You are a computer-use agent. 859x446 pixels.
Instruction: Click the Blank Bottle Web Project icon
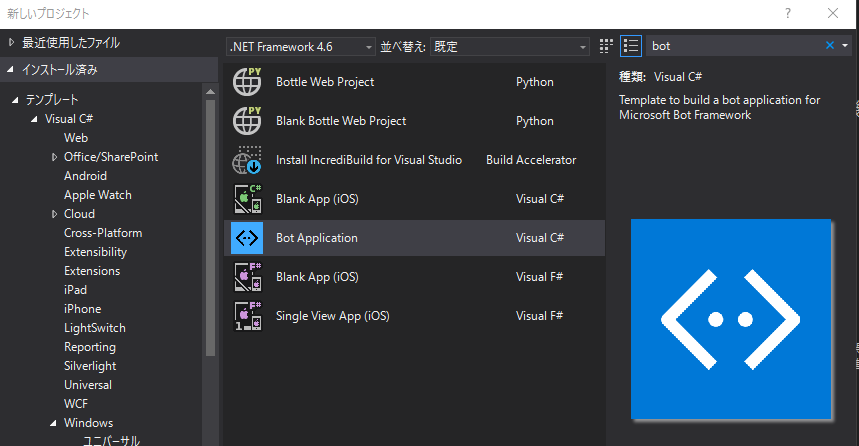247,121
